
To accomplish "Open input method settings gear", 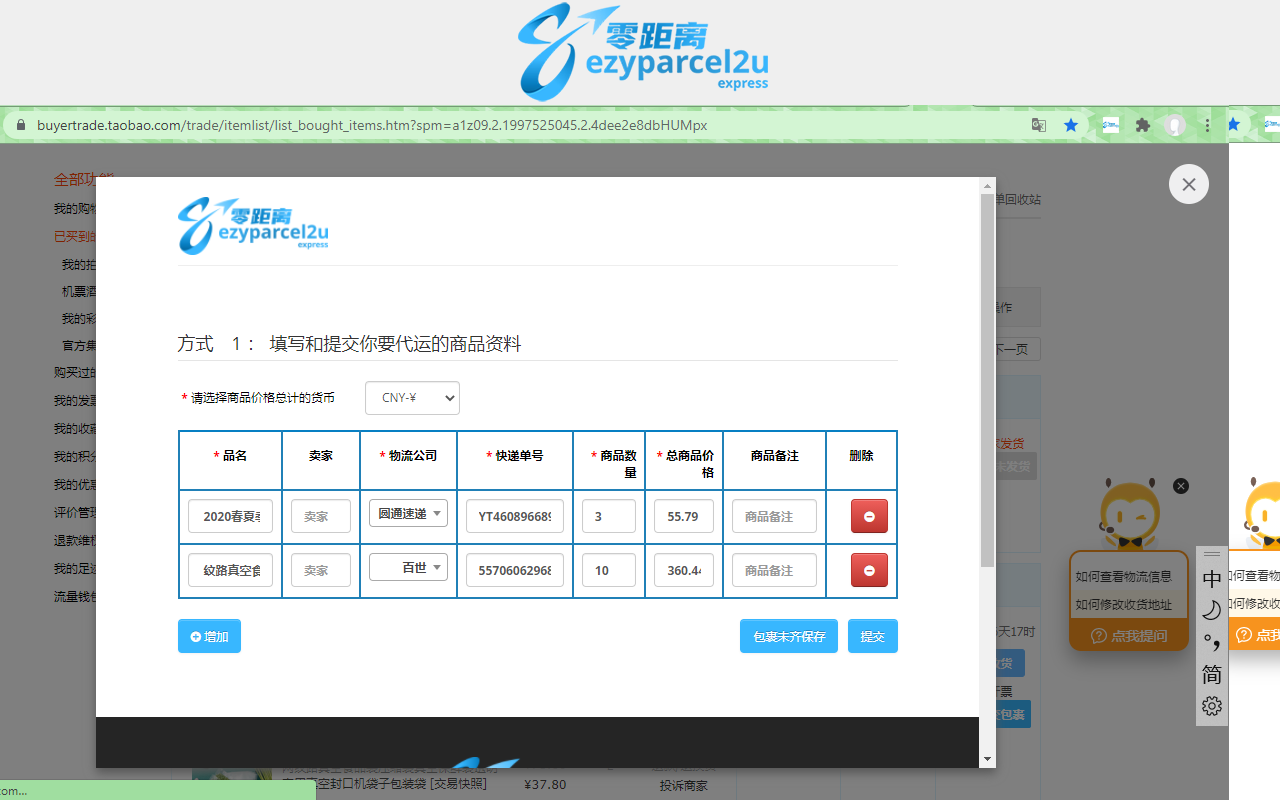I will click(1212, 706).
